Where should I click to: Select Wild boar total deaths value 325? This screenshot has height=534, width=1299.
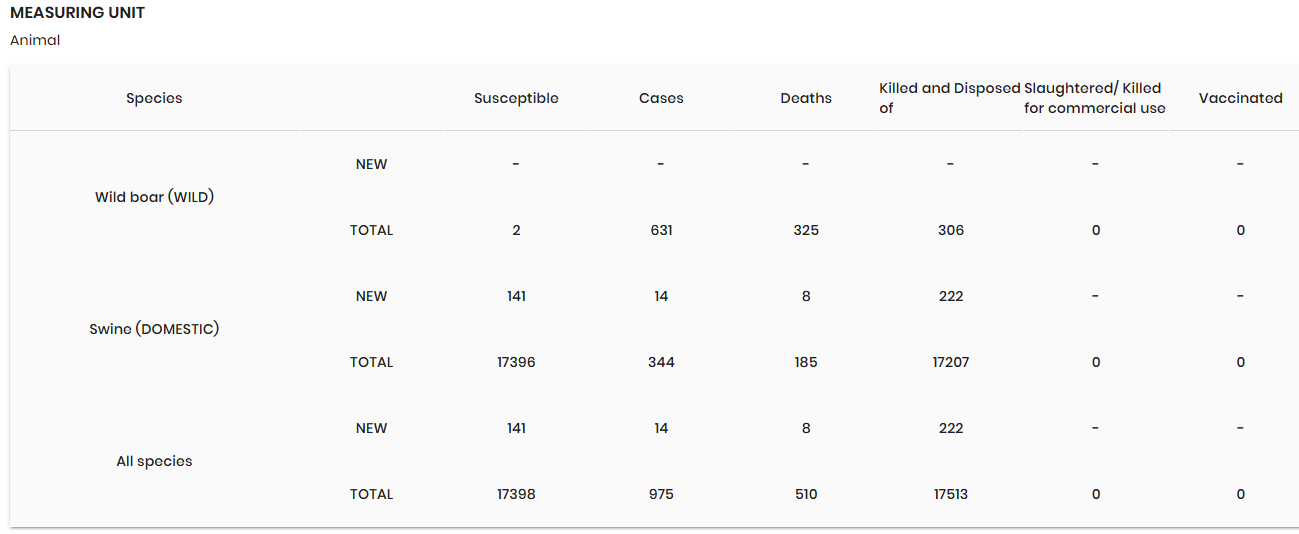[x=806, y=230]
